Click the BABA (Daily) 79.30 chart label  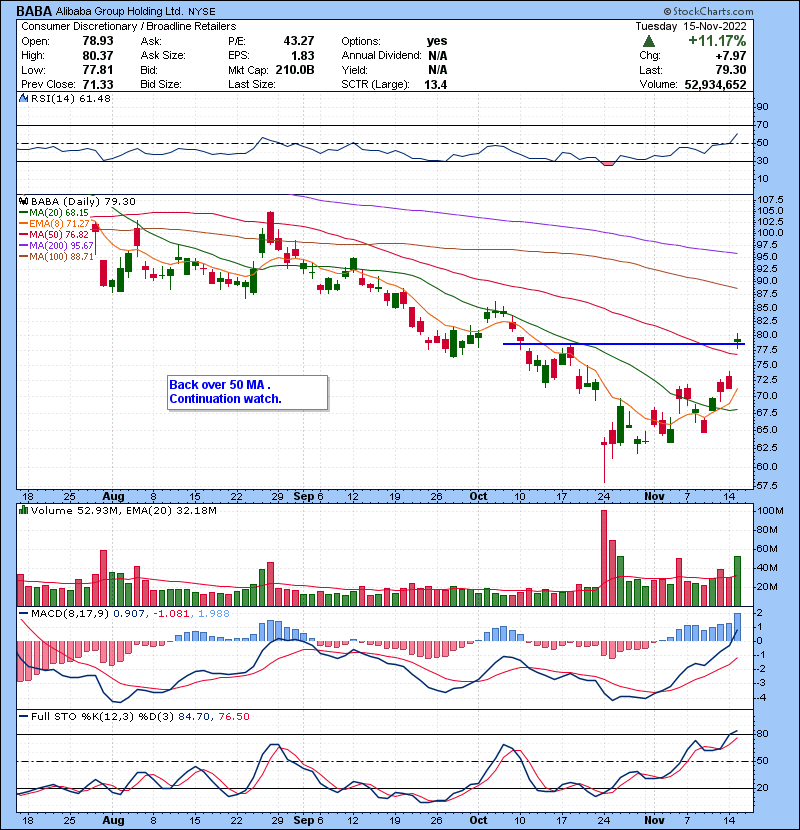[83, 202]
